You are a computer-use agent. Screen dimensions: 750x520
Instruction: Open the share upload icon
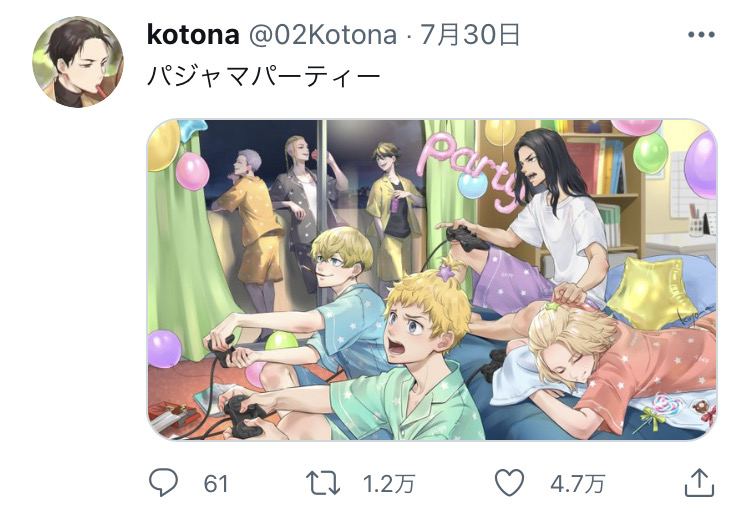[699, 483]
